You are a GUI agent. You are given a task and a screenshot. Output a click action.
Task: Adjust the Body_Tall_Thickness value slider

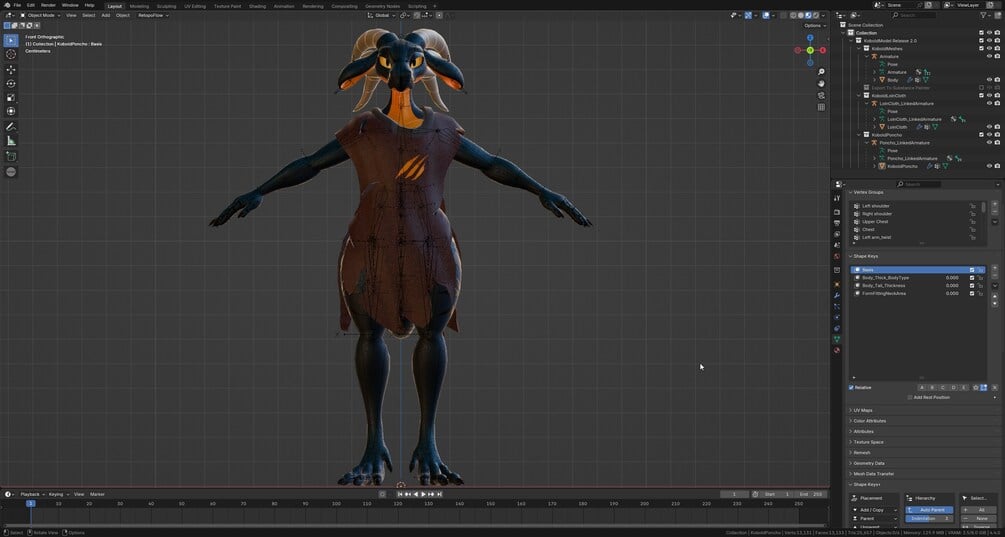click(952, 286)
